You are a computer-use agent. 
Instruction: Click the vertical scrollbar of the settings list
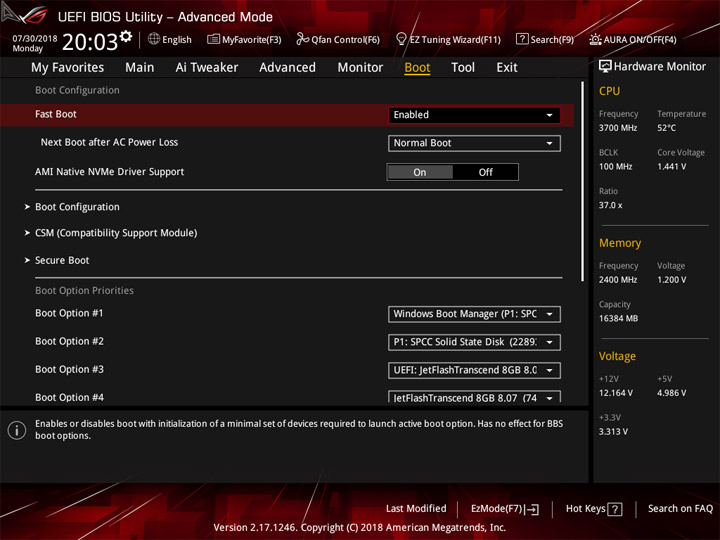(x=582, y=181)
